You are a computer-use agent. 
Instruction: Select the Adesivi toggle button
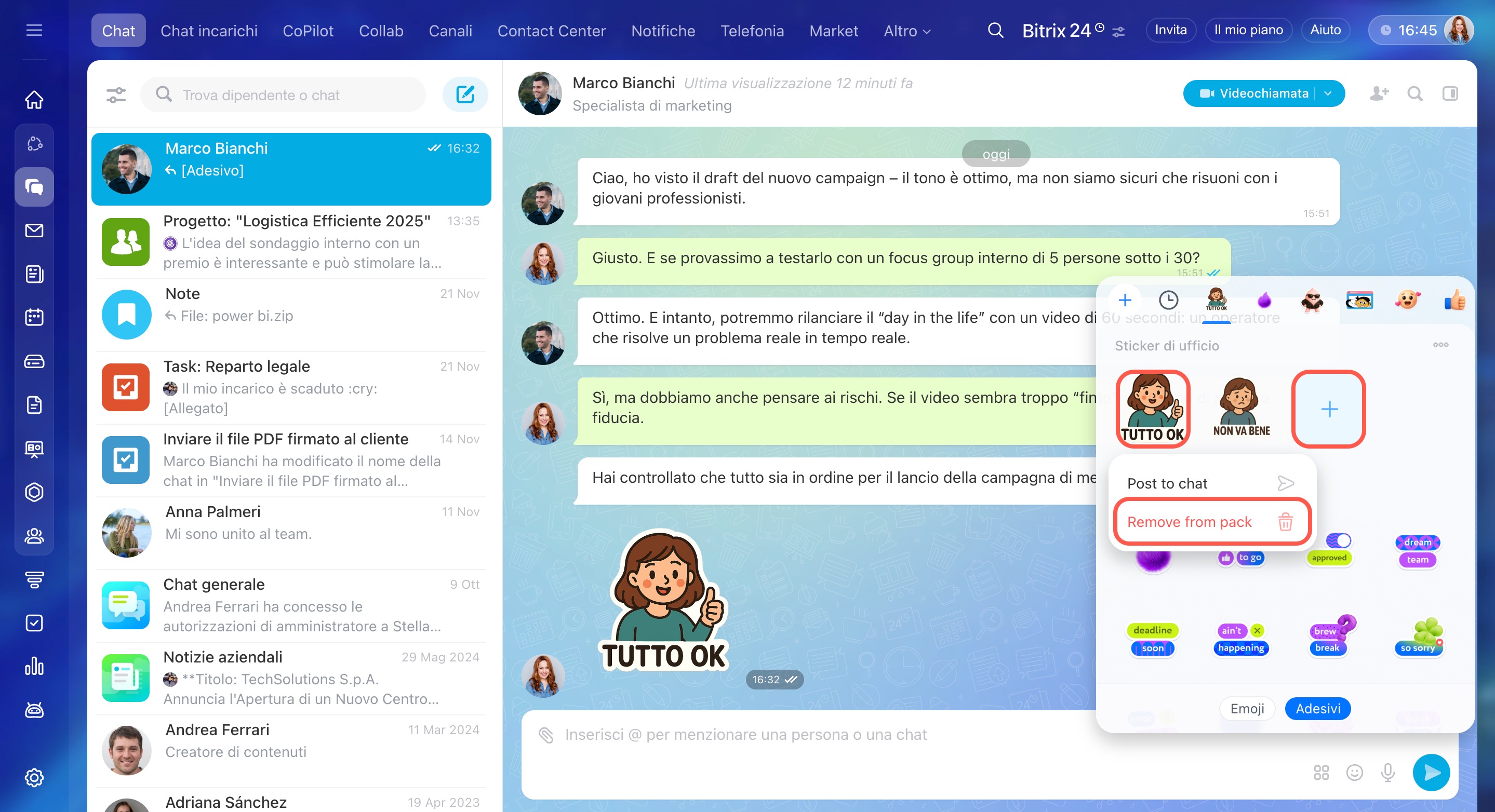click(x=1317, y=709)
